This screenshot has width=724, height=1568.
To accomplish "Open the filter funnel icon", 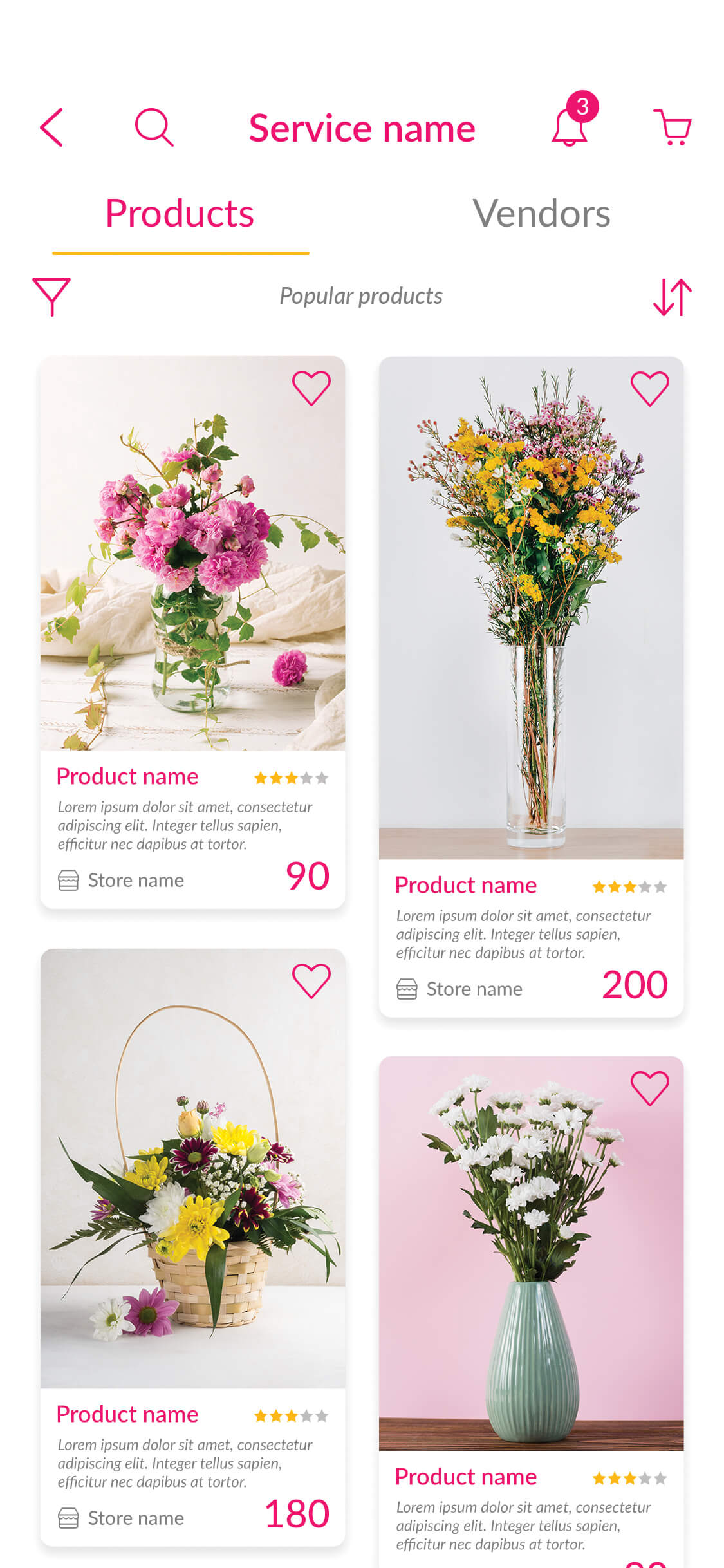I will tap(51, 297).
